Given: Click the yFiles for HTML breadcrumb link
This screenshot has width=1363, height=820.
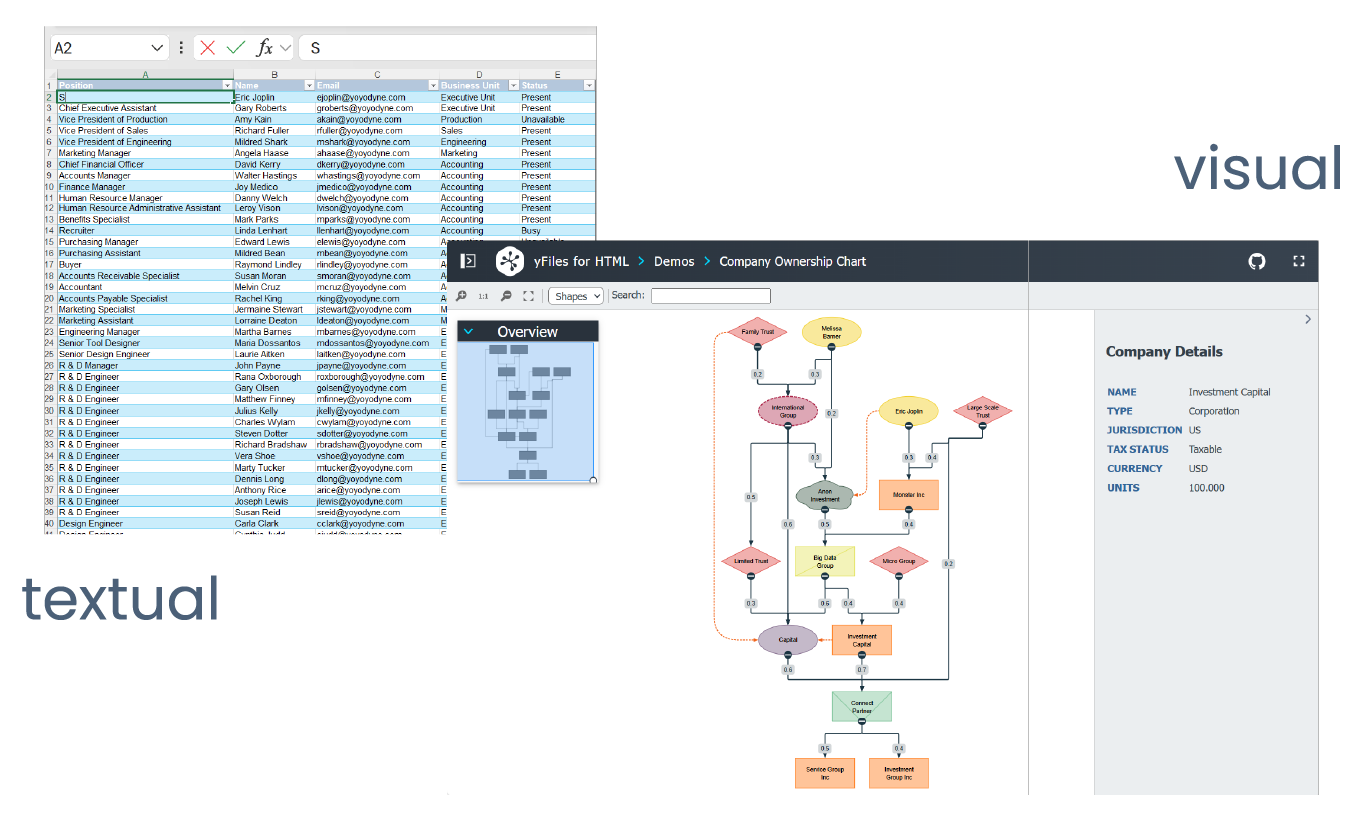Looking at the screenshot, I should [581, 261].
